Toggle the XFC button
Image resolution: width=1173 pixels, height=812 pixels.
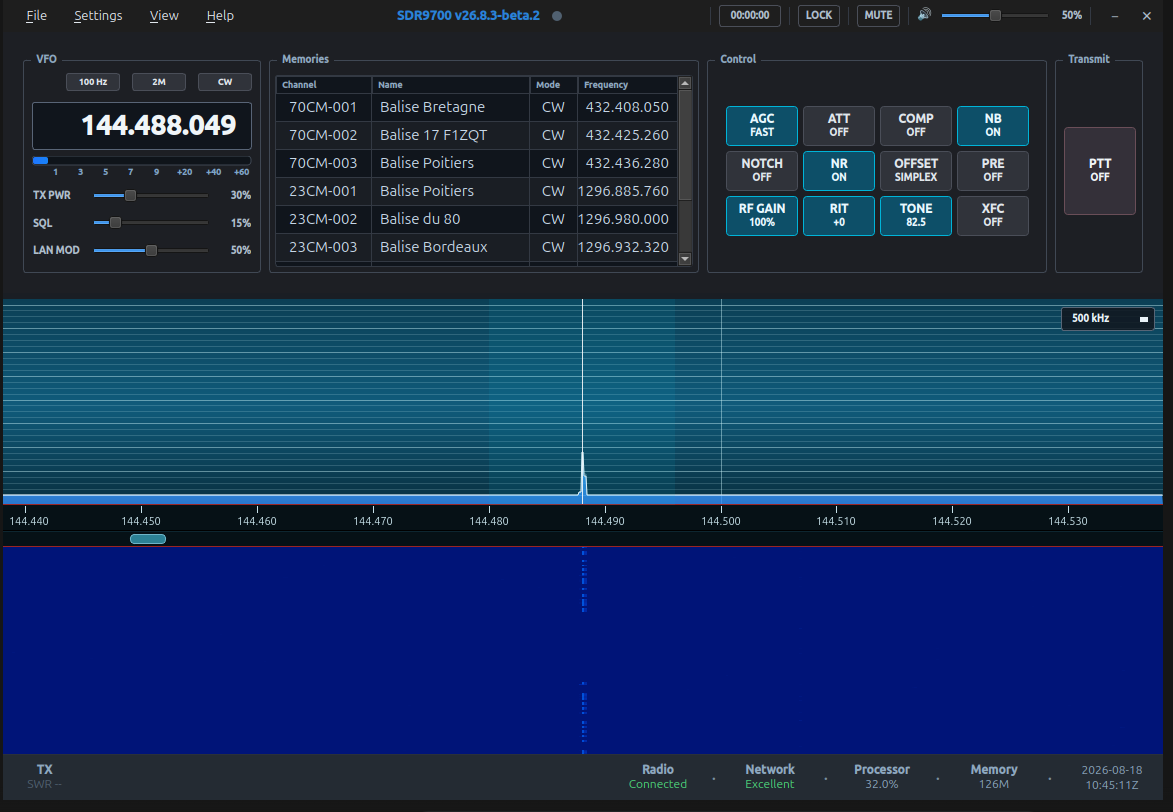click(993, 215)
